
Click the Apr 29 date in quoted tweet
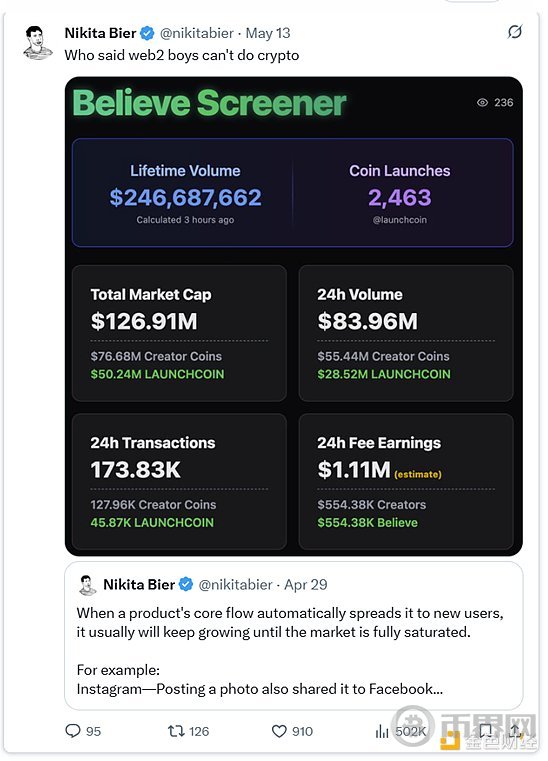coord(306,584)
